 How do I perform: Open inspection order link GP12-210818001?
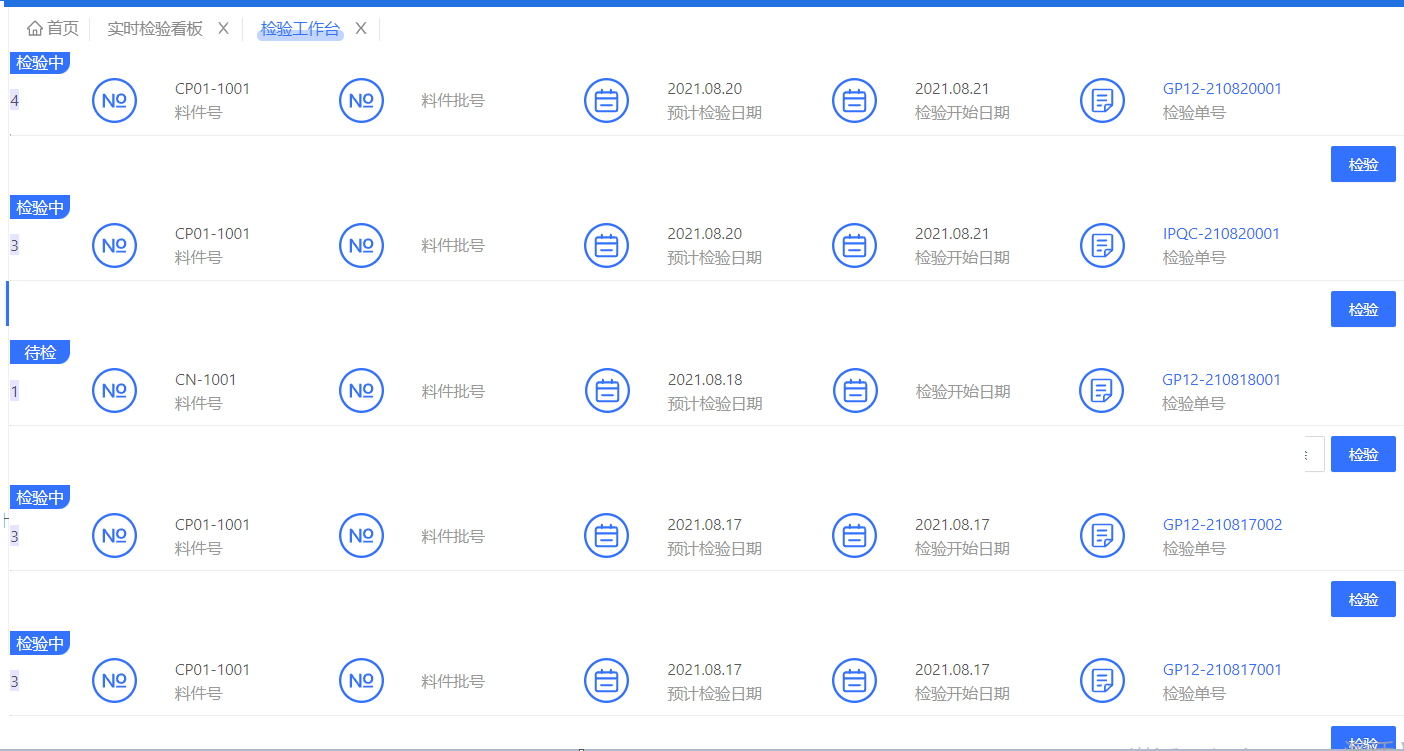[1221, 380]
